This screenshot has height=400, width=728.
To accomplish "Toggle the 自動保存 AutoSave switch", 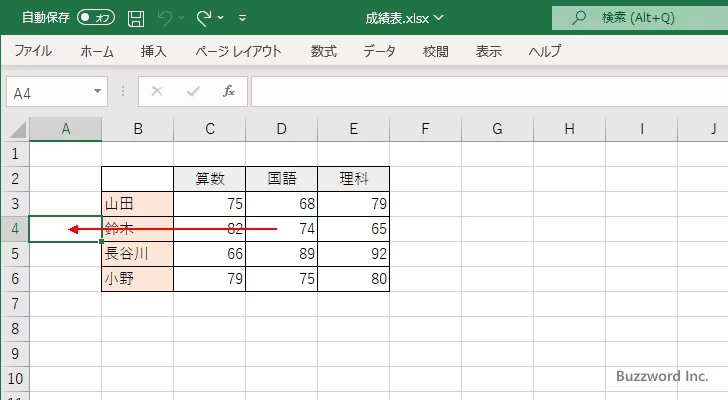I will click(x=96, y=18).
